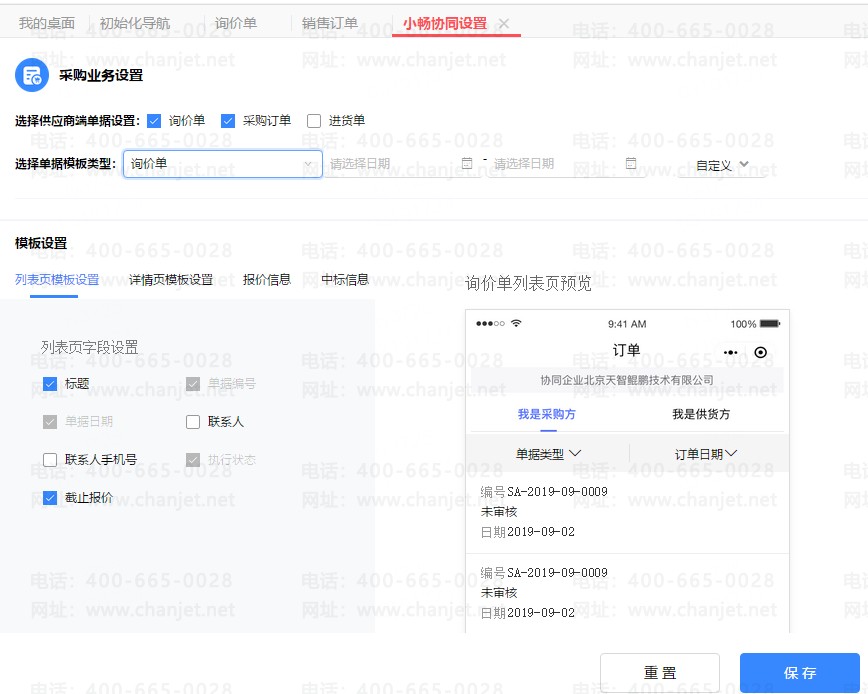The width and height of the screenshot is (868, 694).
Task: Switch to the 销售订单 tab
Action: click(329, 24)
